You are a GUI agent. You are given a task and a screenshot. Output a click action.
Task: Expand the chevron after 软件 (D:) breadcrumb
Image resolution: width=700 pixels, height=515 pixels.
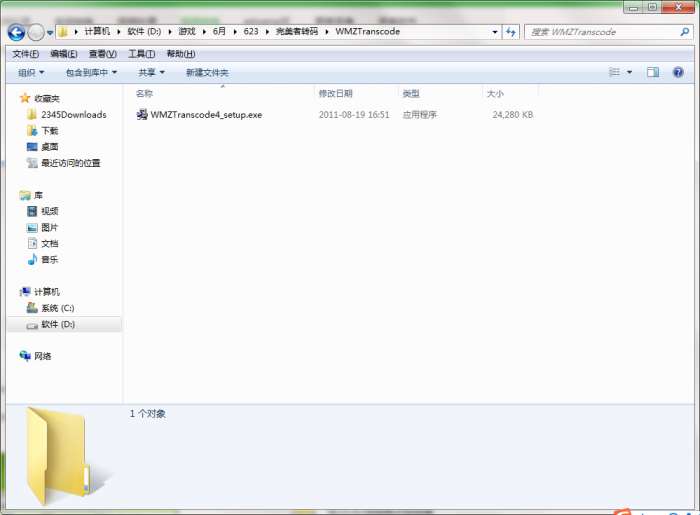coord(170,32)
